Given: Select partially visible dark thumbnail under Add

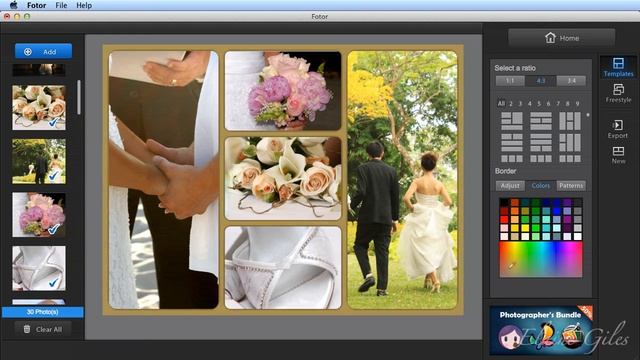Looking at the screenshot, I should click(x=39, y=70).
